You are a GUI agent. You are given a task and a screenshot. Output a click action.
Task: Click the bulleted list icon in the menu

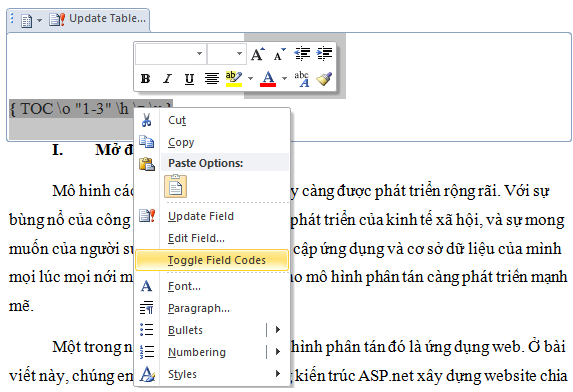coord(147,330)
